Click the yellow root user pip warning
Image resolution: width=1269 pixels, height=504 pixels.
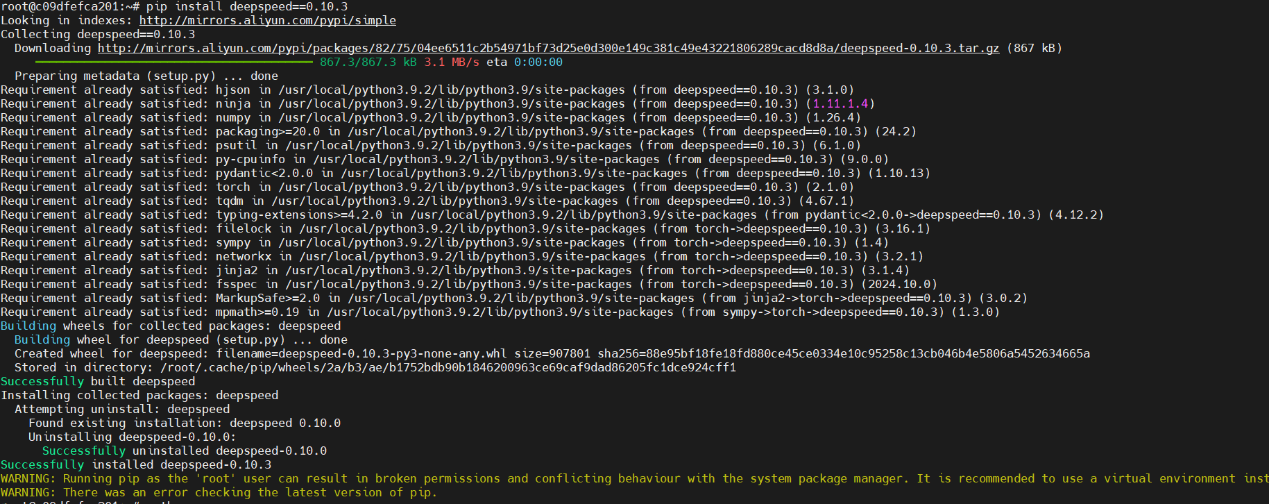pyautogui.click(x=634, y=480)
